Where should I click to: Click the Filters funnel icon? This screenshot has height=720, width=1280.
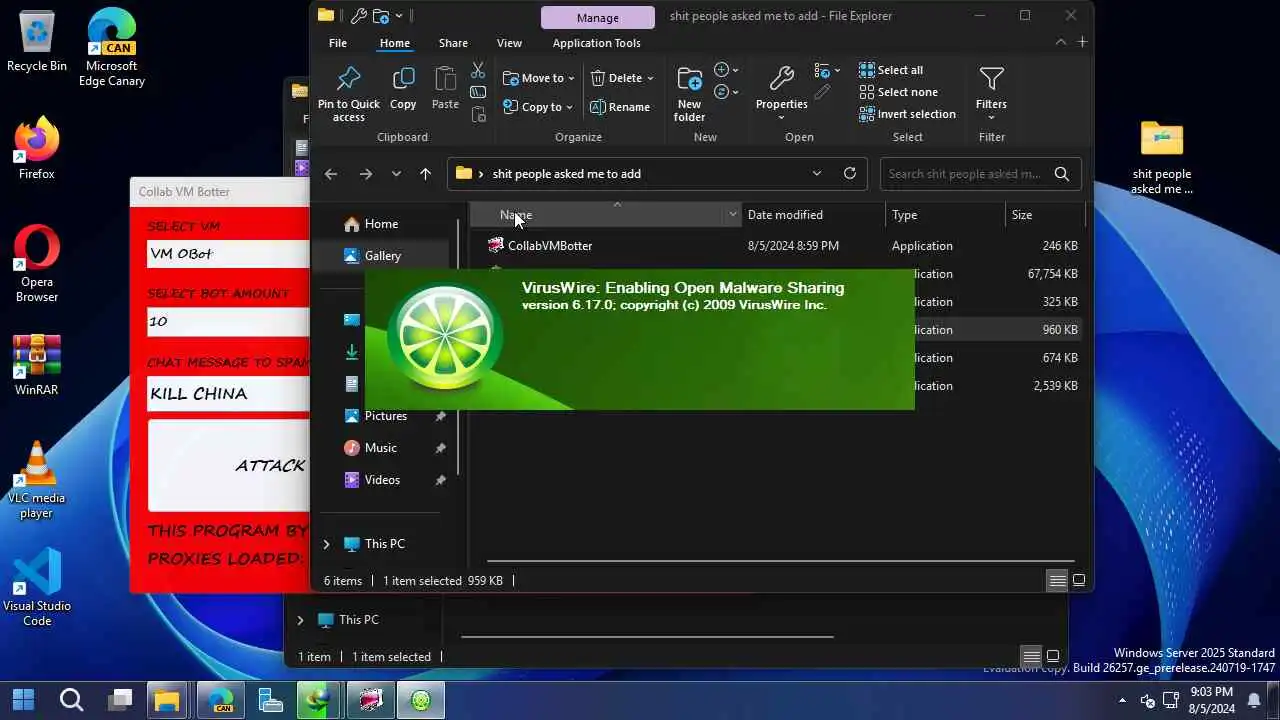click(x=991, y=79)
